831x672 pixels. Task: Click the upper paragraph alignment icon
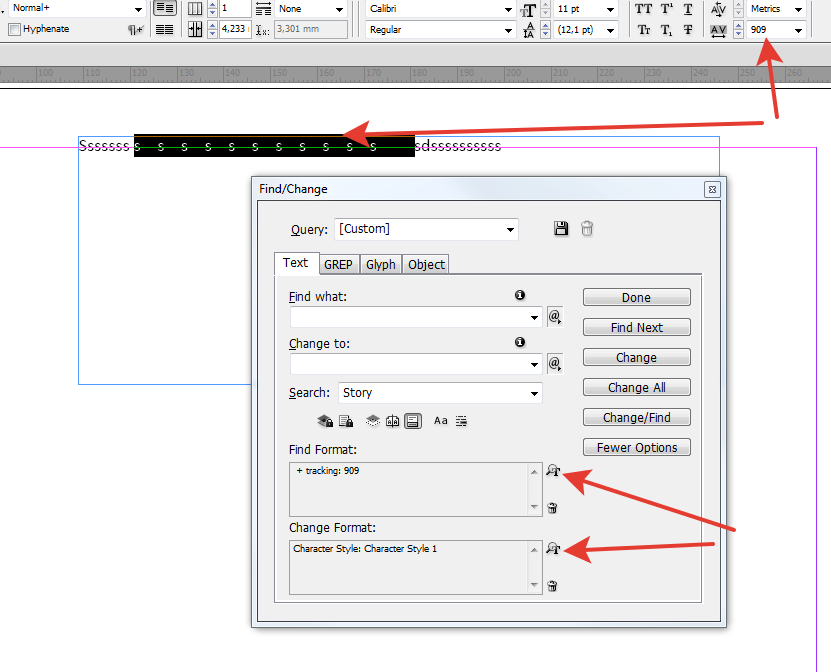coord(165,8)
